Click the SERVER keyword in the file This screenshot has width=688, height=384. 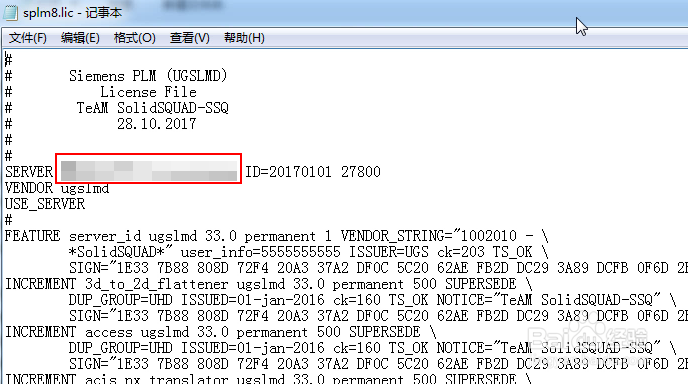click(29, 172)
